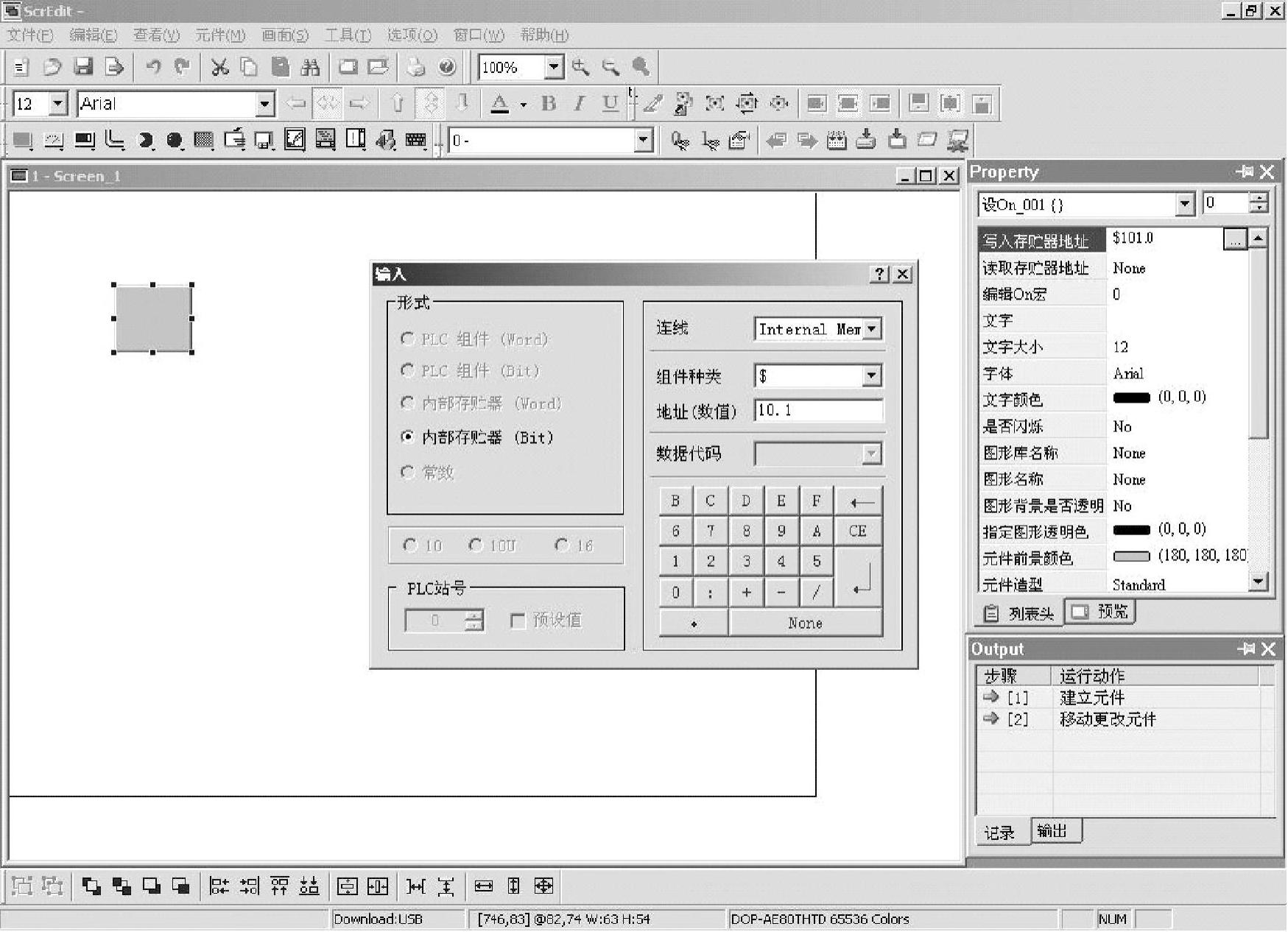Screen dimensions: 1288x932
Task: Switch to the 预览 tab
Action: coord(1101,612)
